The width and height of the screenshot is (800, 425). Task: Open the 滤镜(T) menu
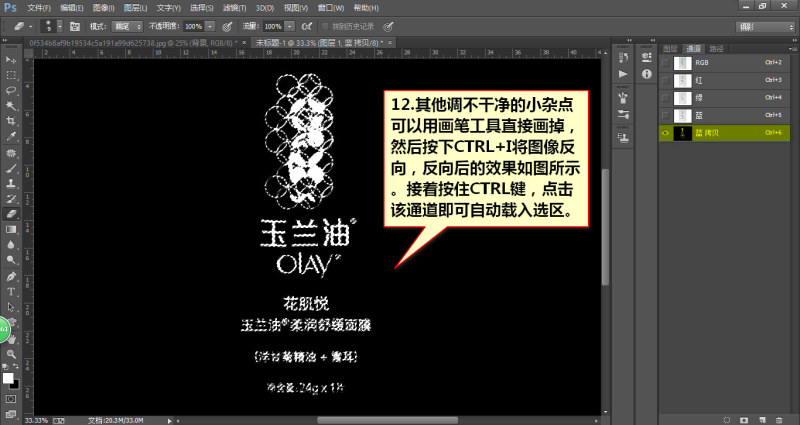[234, 8]
